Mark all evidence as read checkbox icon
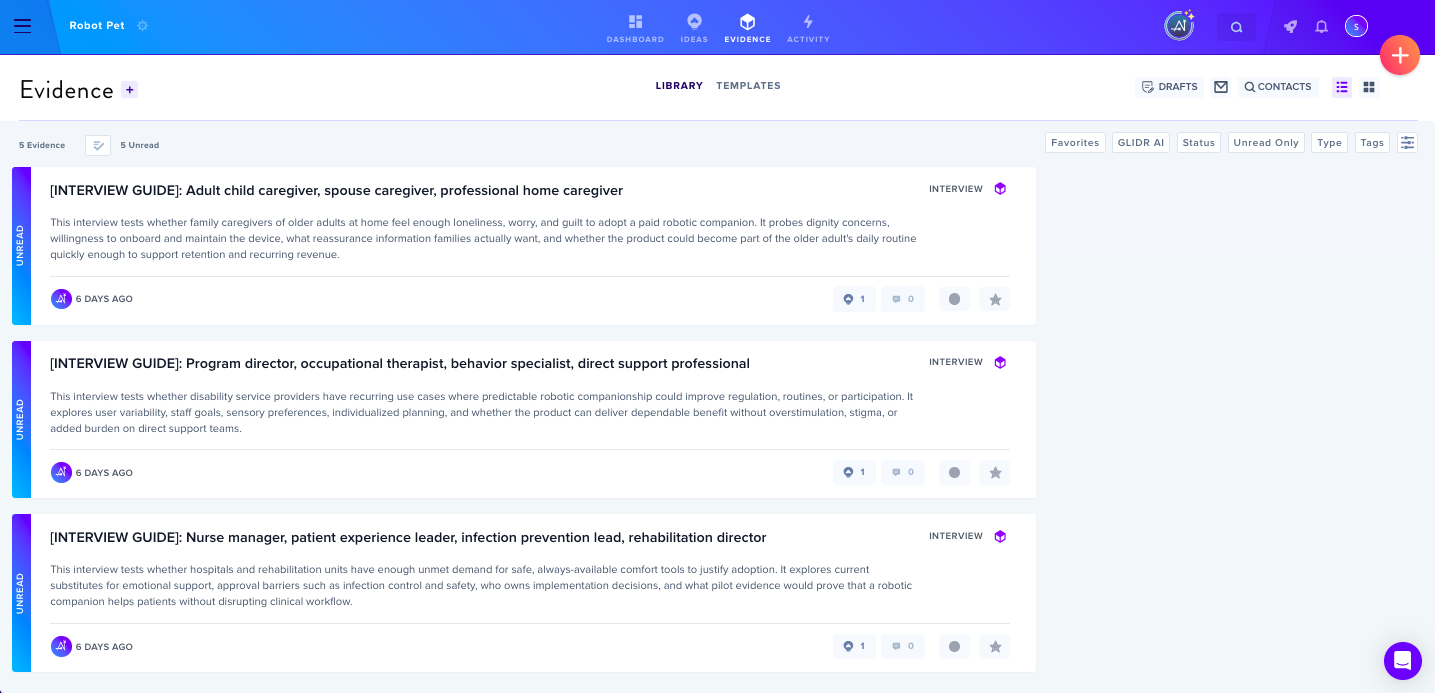 (98, 145)
